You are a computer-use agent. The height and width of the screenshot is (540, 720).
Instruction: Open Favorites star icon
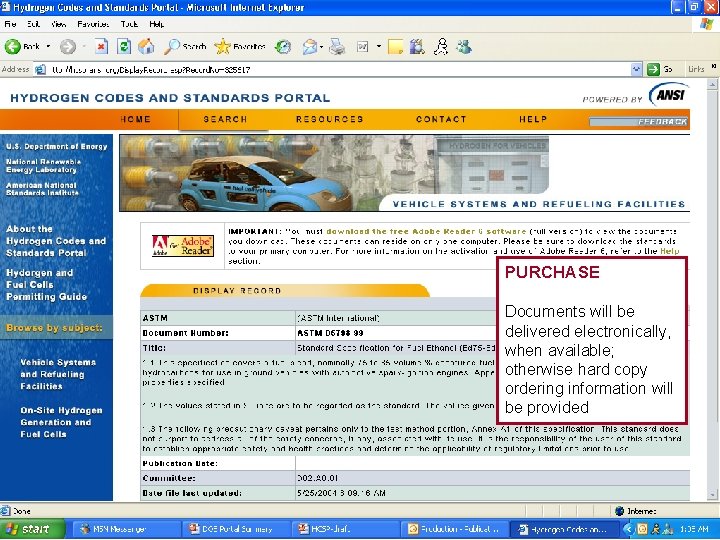point(223,46)
